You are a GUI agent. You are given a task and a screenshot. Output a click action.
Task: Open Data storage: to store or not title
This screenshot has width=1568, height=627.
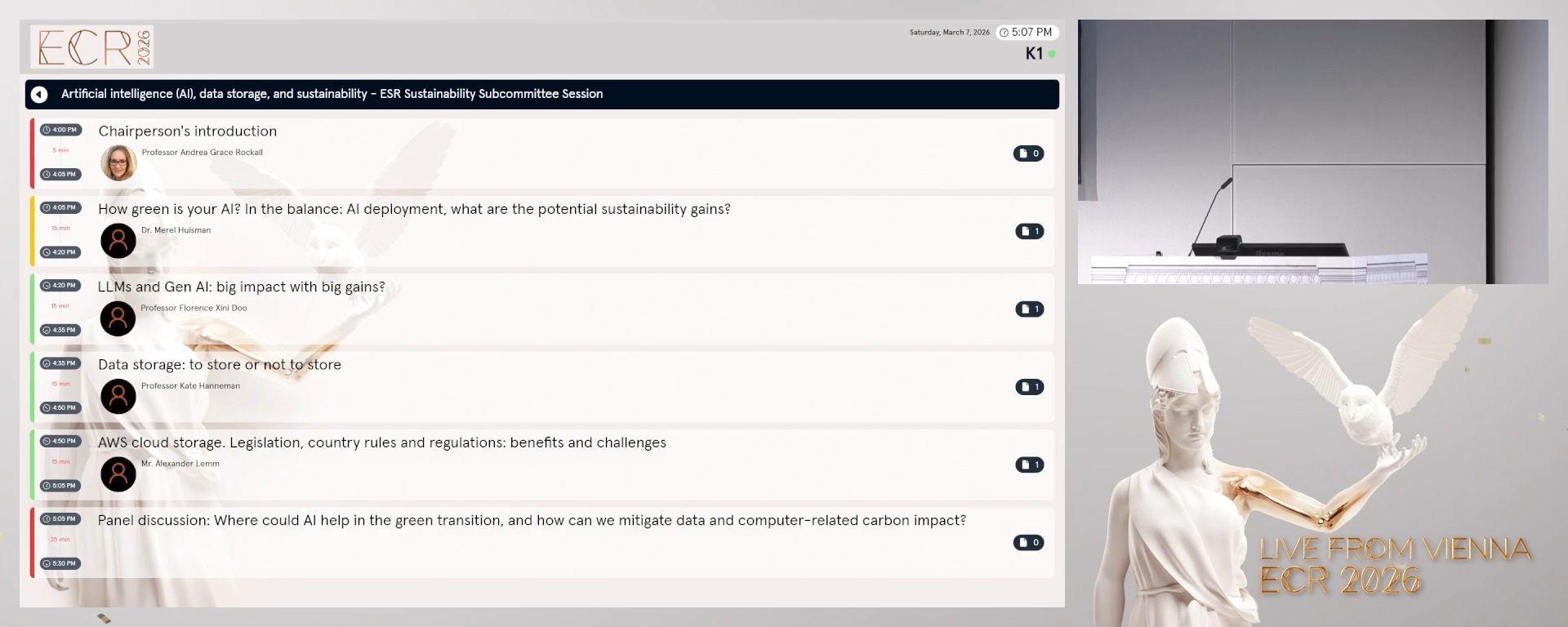(220, 365)
